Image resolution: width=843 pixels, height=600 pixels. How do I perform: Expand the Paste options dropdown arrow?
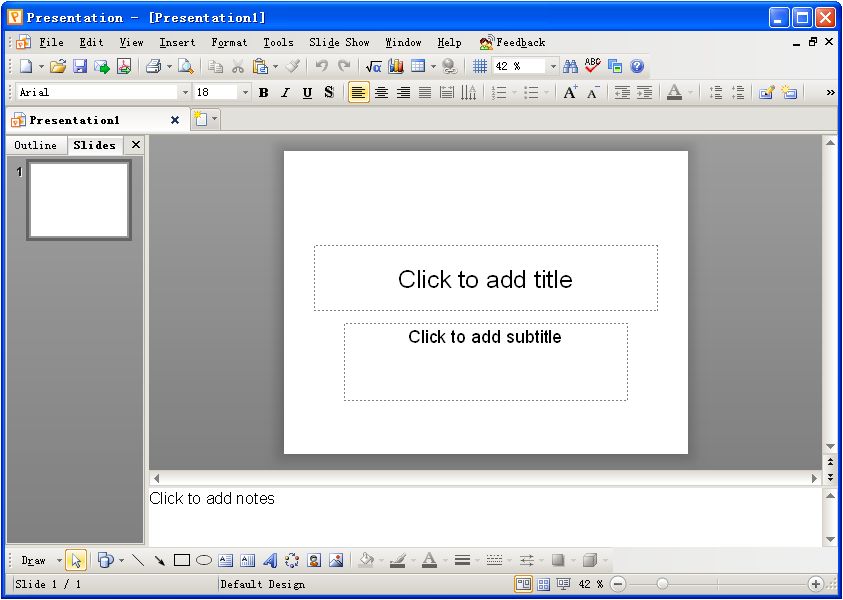pyautogui.click(x=275, y=67)
